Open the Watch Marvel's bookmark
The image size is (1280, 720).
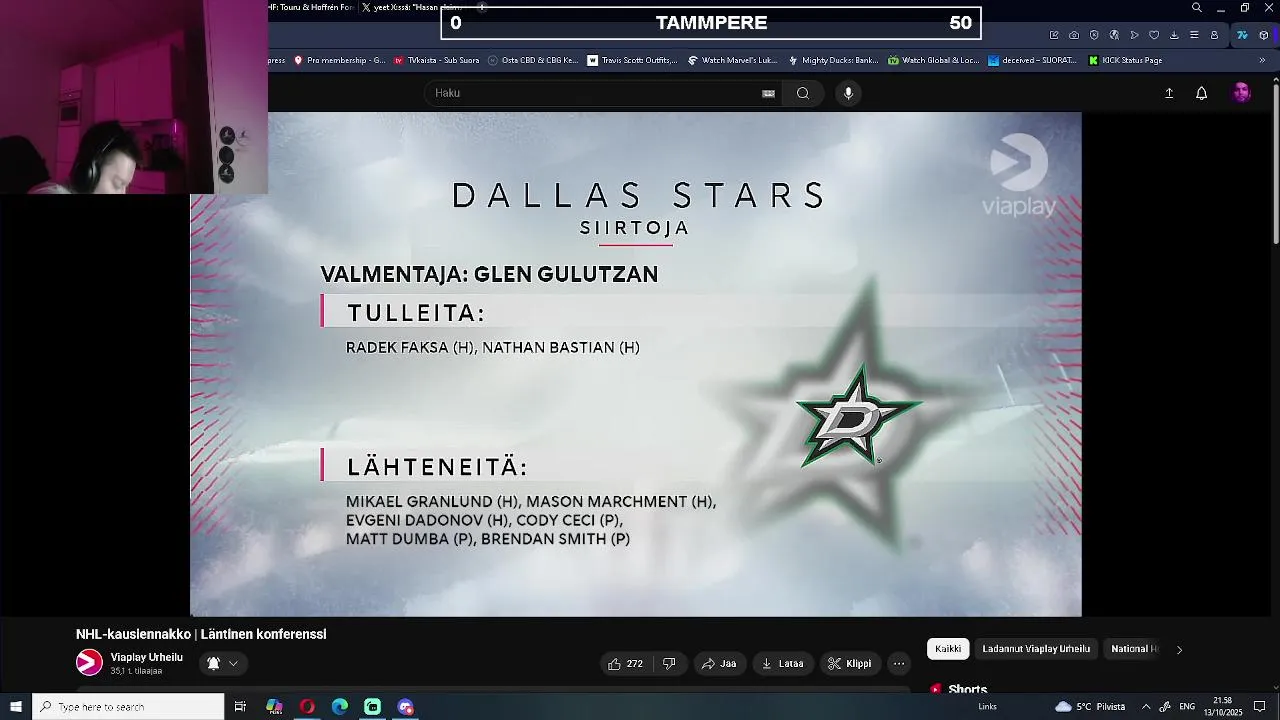pos(732,60)
